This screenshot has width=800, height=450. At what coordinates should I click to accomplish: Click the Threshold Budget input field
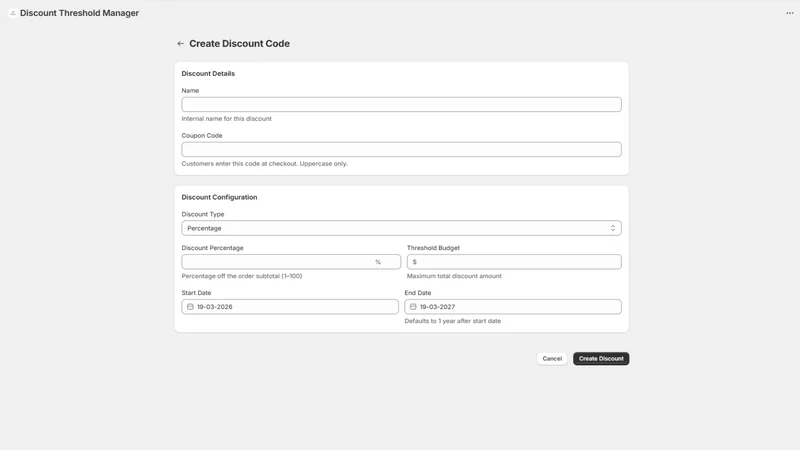coord(514,262)
